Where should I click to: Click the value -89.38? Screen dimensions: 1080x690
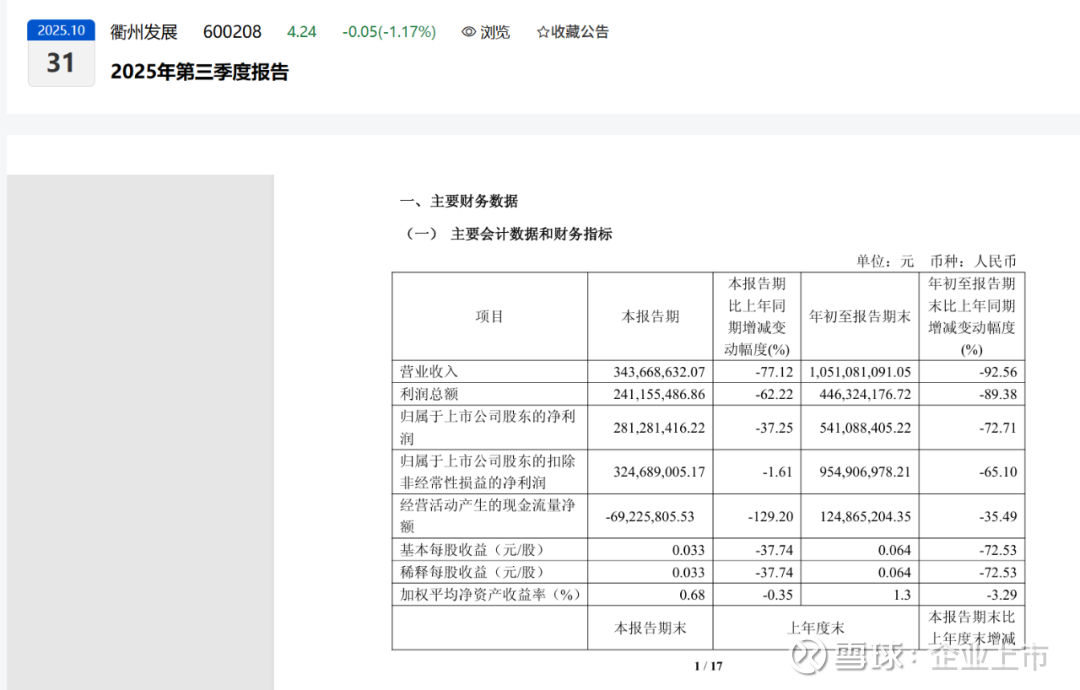click(x=998, y=395)
